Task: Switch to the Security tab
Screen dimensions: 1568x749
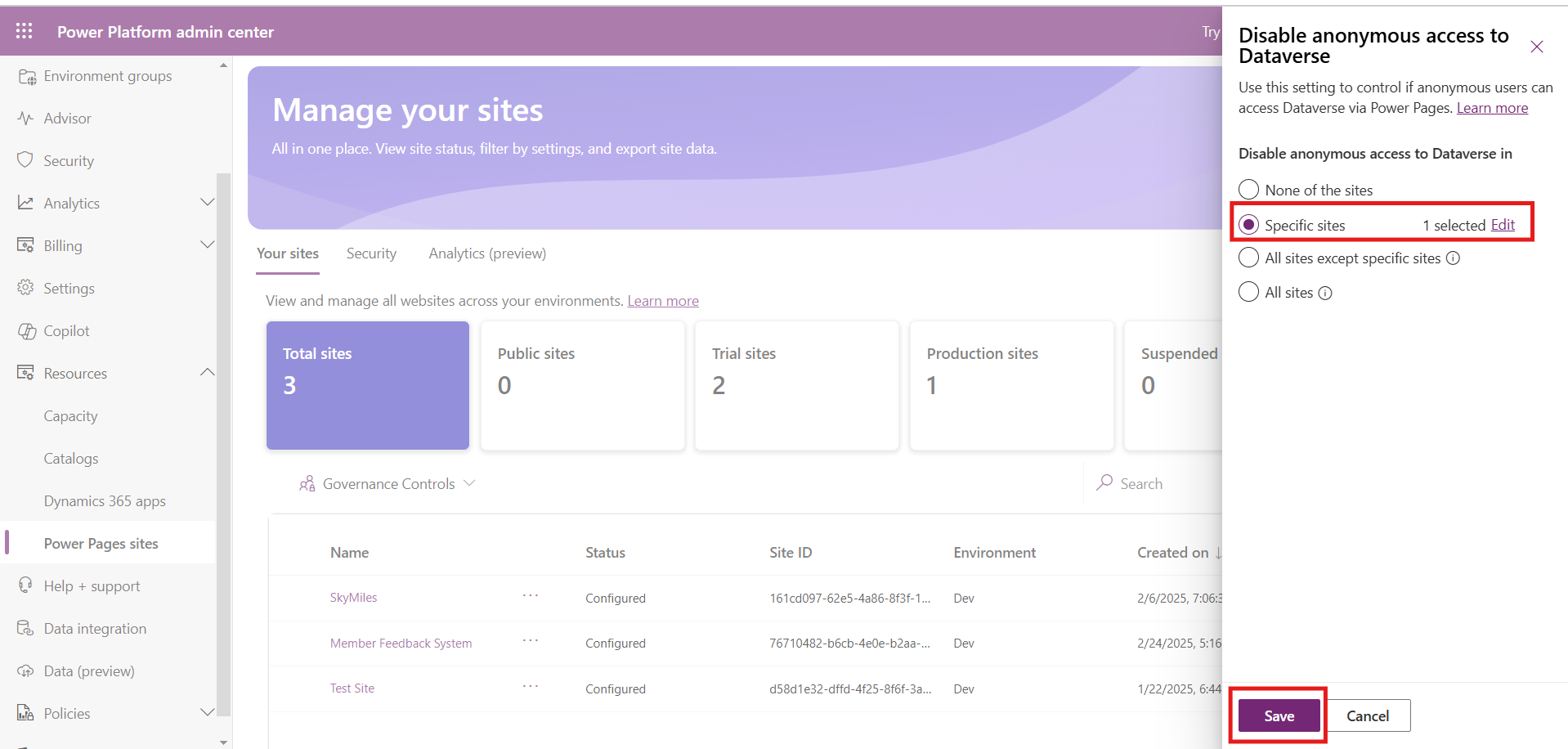Action: tap(371, 253)
